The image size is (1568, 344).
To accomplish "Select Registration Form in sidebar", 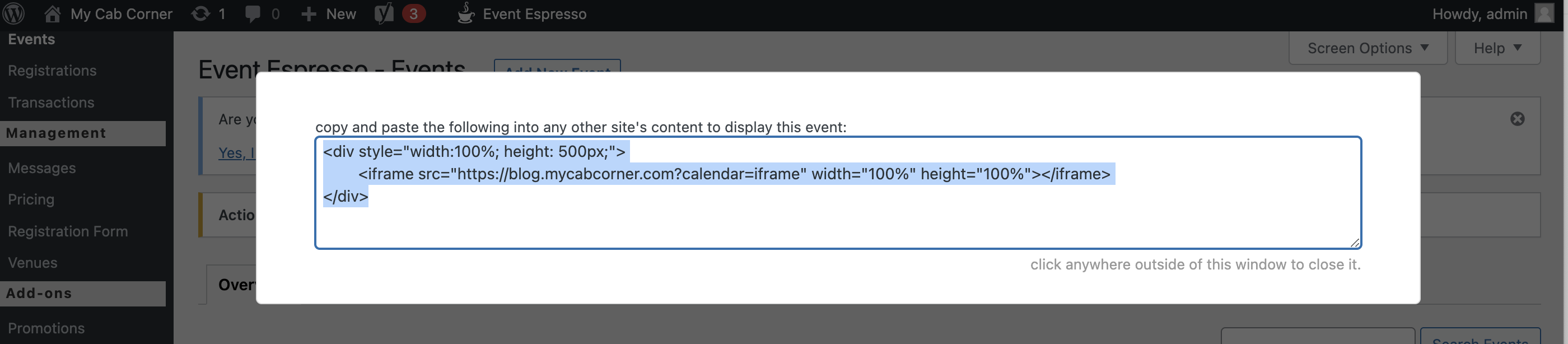I will [x=68, y=231].
